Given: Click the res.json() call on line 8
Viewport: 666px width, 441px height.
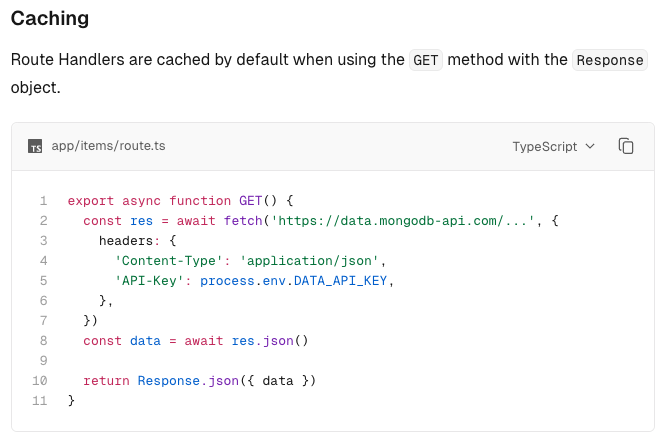Looking at the screenshot, I should click(x=270, y=340).
